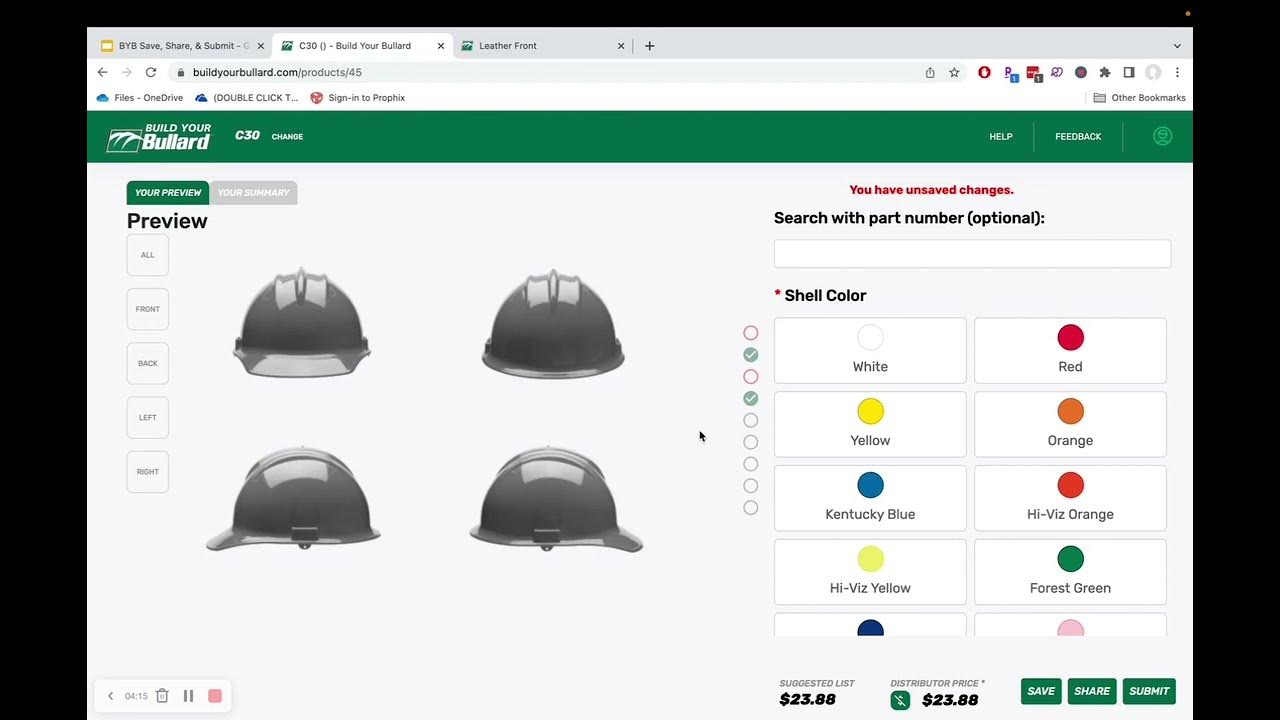This screenshot has height=720, width=1280.
Task: Open the red ad blocker extension icon
Action: point(984,72)
